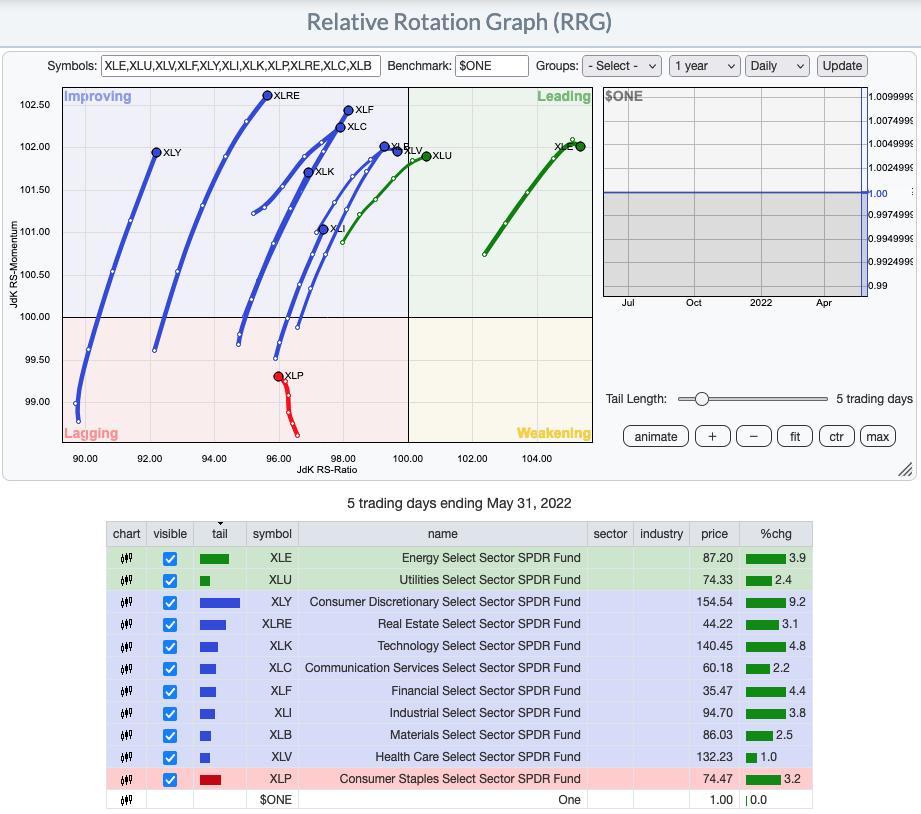Click the XLY blue tail bar
The width and height of the screenshot is (921, 814).
coord(220,603)
